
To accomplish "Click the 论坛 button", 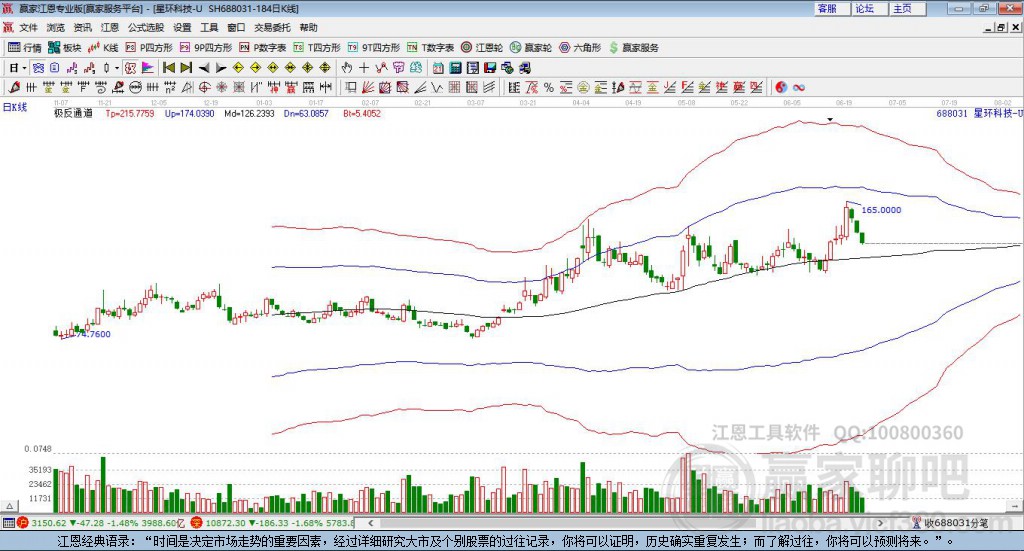I will coord(869,8).
